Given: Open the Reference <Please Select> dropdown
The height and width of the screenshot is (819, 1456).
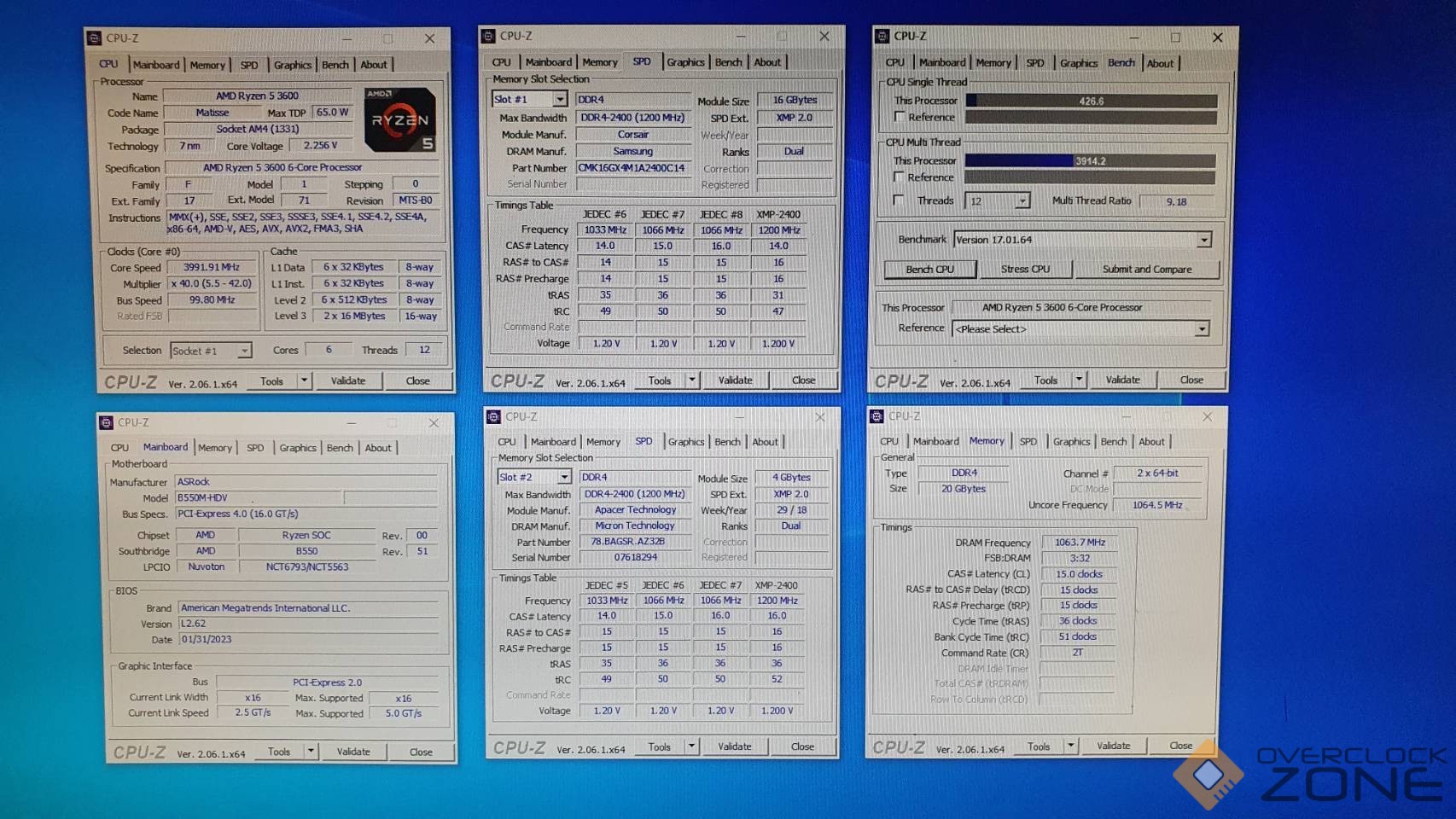Looking at the screenshot, I should tap(1202, 329).
